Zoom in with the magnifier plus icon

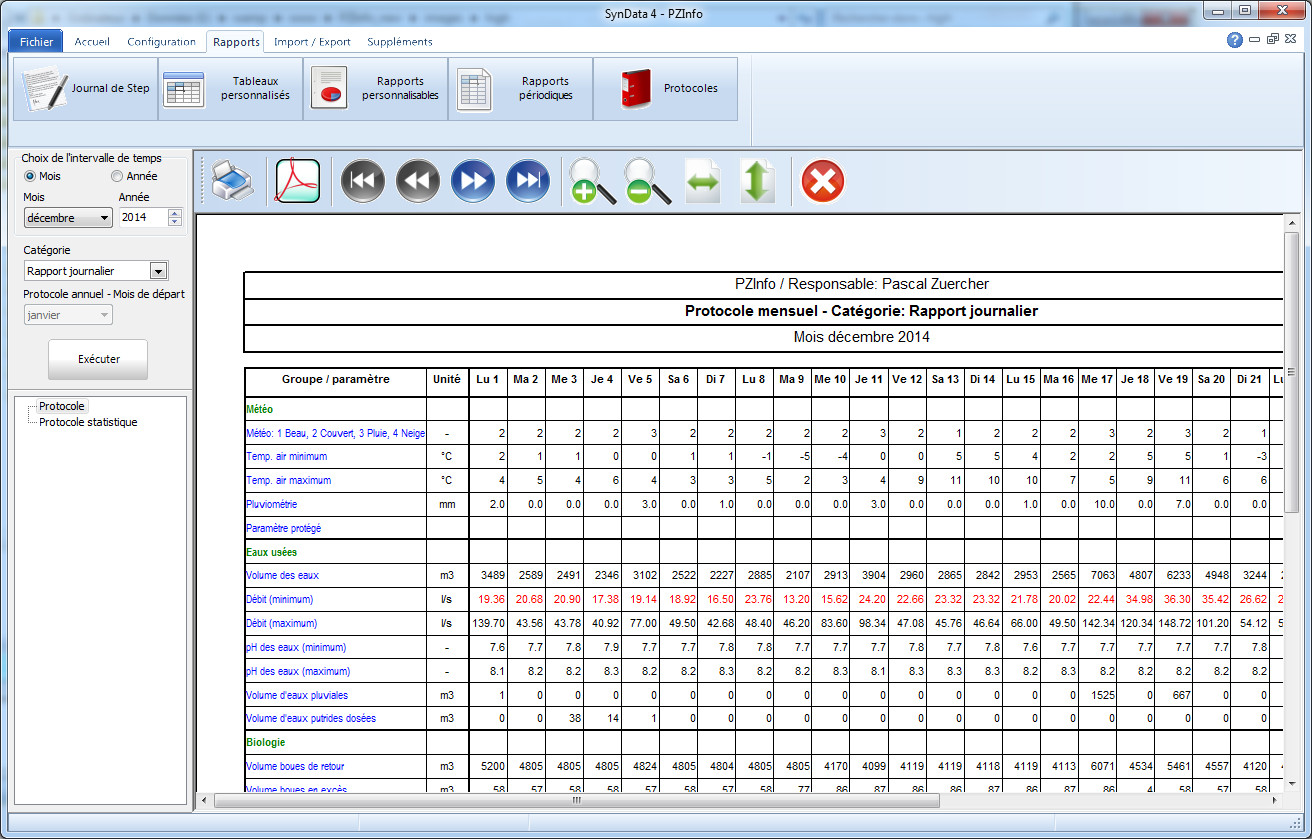(x=592, y=182)
